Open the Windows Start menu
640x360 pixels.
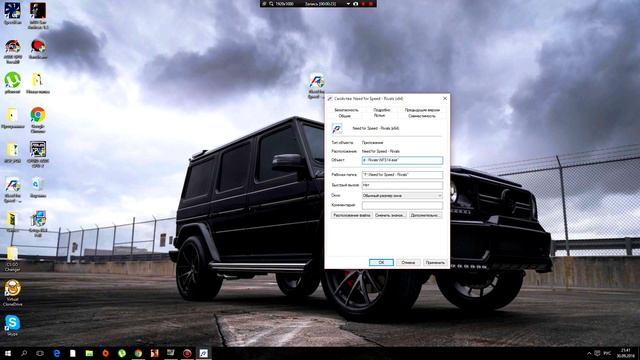(8, 353)
